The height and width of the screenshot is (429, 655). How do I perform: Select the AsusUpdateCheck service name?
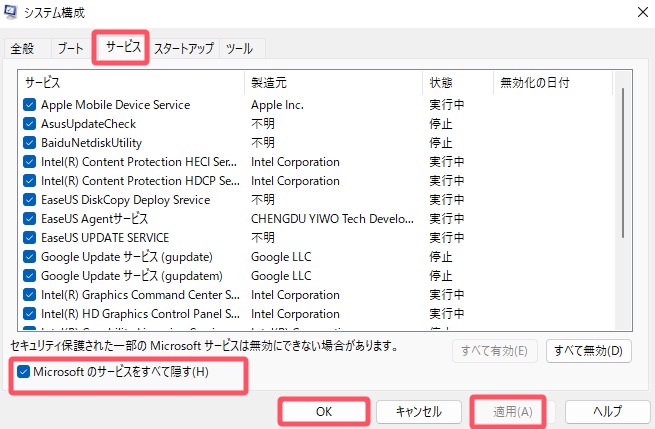pyautogui.click(x=89, y=124)
